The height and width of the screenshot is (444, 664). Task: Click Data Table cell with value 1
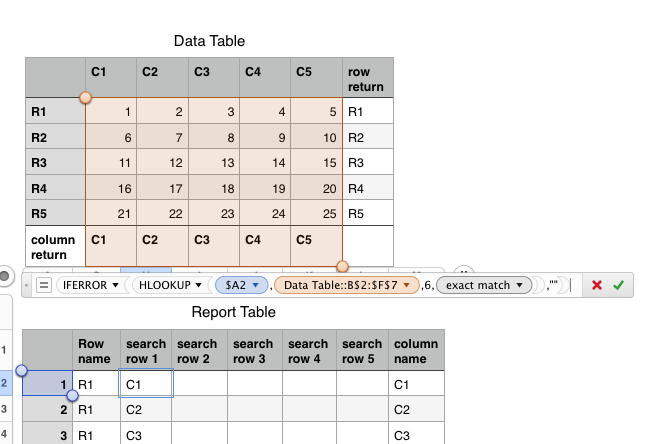click(111, 111)
